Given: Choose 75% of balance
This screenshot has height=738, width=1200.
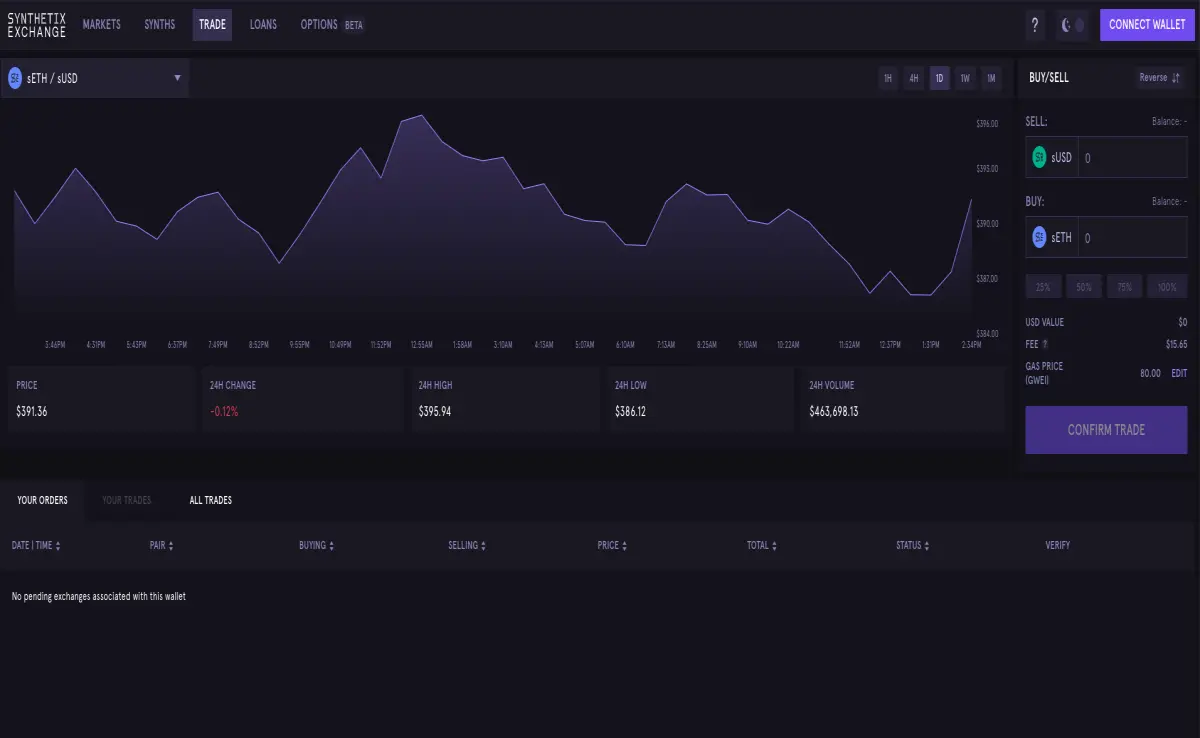Looking at the screenshot, I should pos(1124,287).
